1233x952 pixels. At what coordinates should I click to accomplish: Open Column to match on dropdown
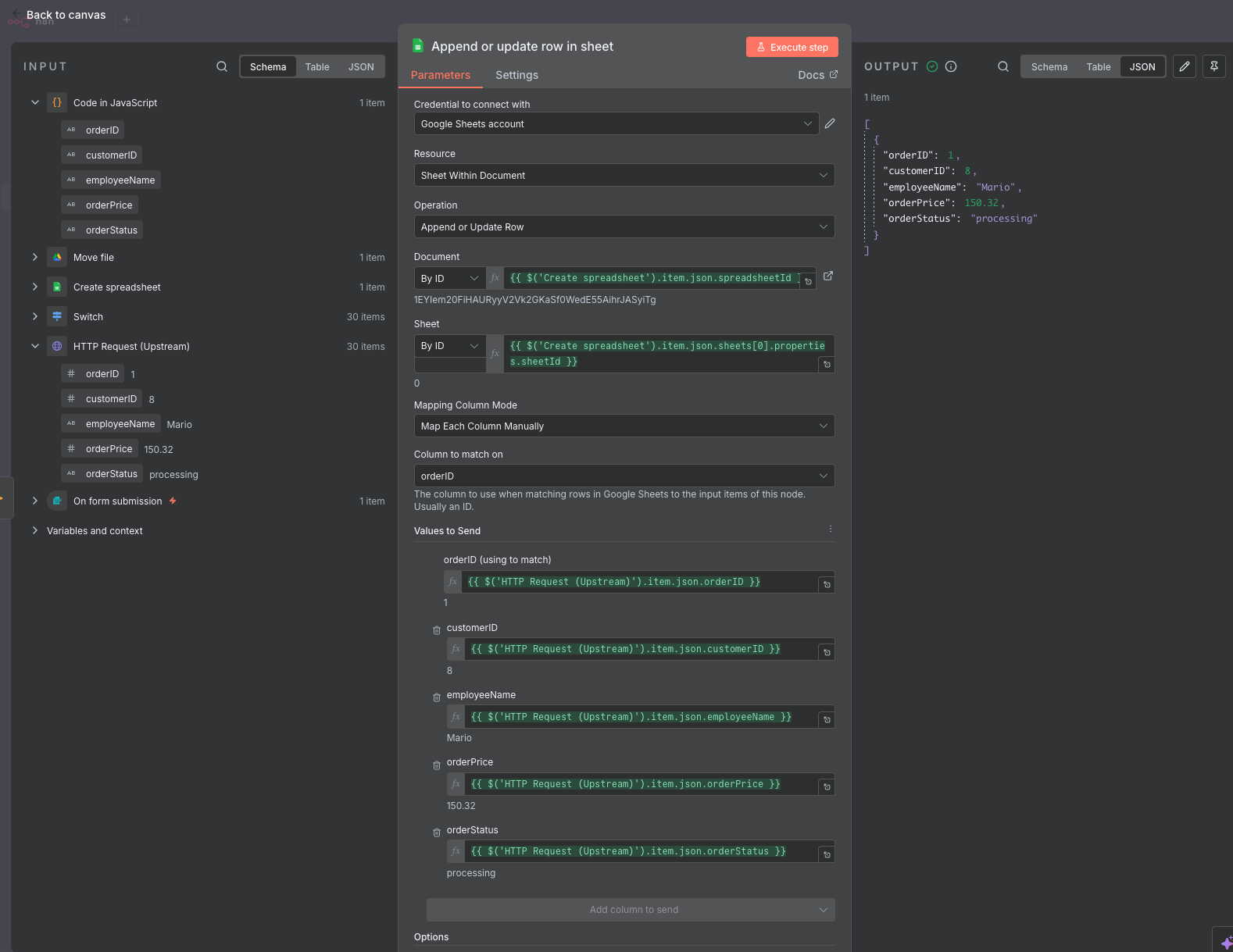pos(624,476)
